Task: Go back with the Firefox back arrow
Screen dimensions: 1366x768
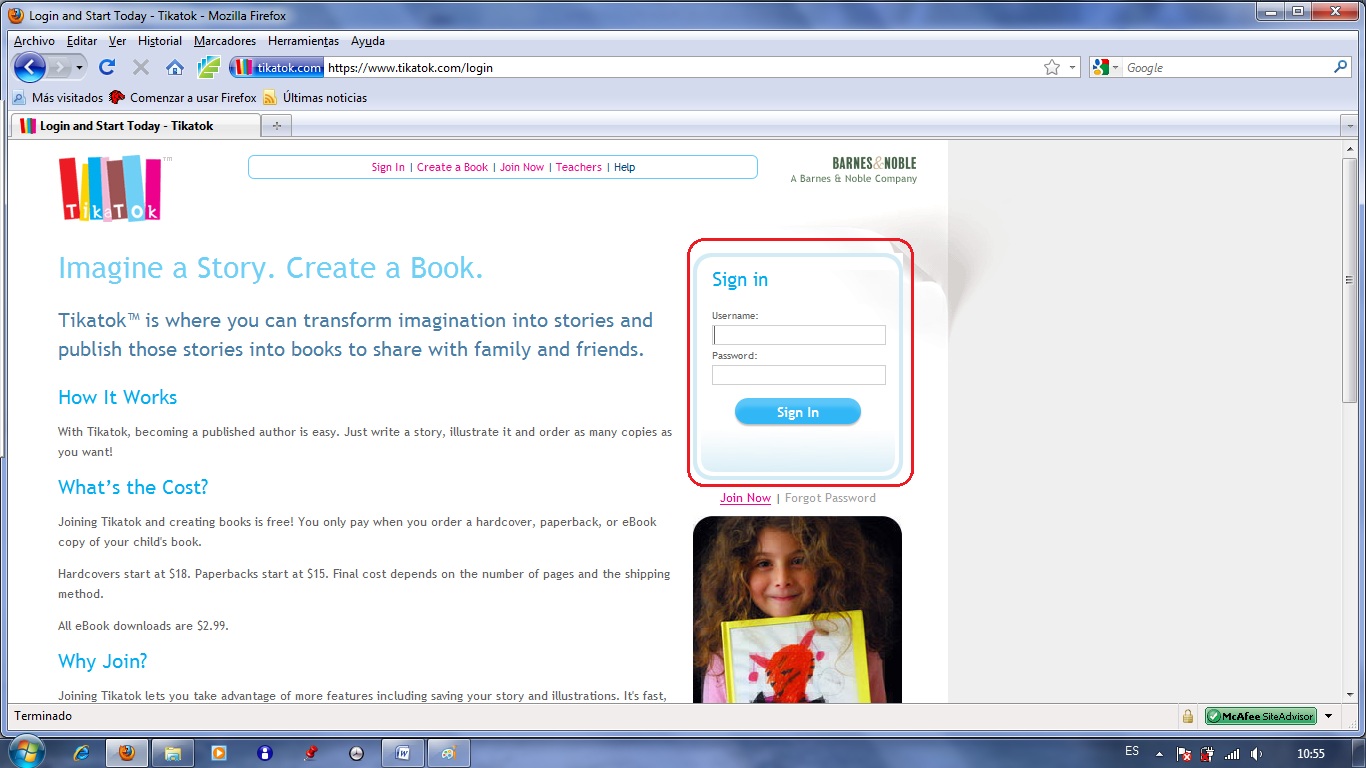Action: 30,67
